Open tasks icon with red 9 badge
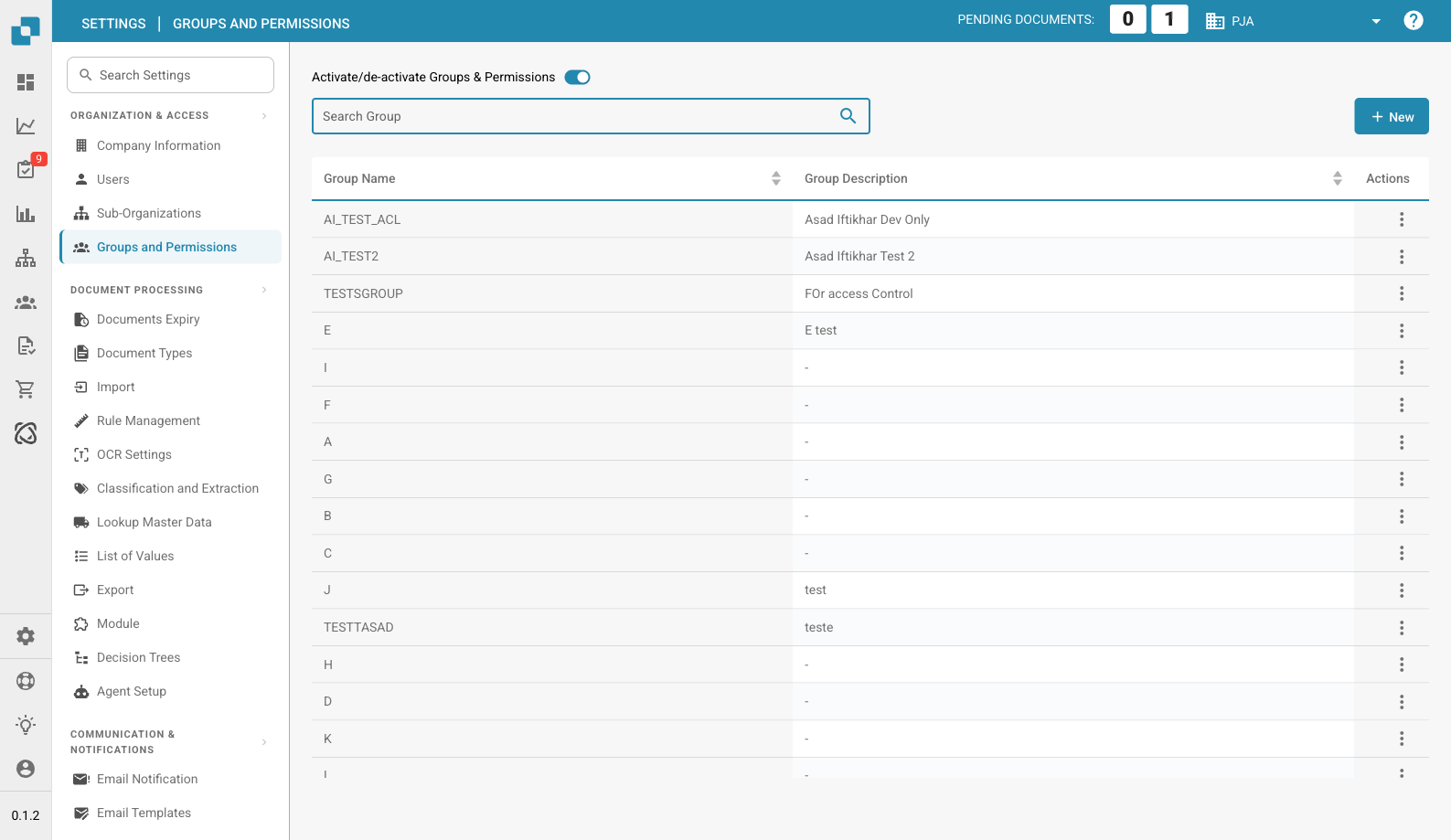The image size is (1451, 840). (26, 169)
